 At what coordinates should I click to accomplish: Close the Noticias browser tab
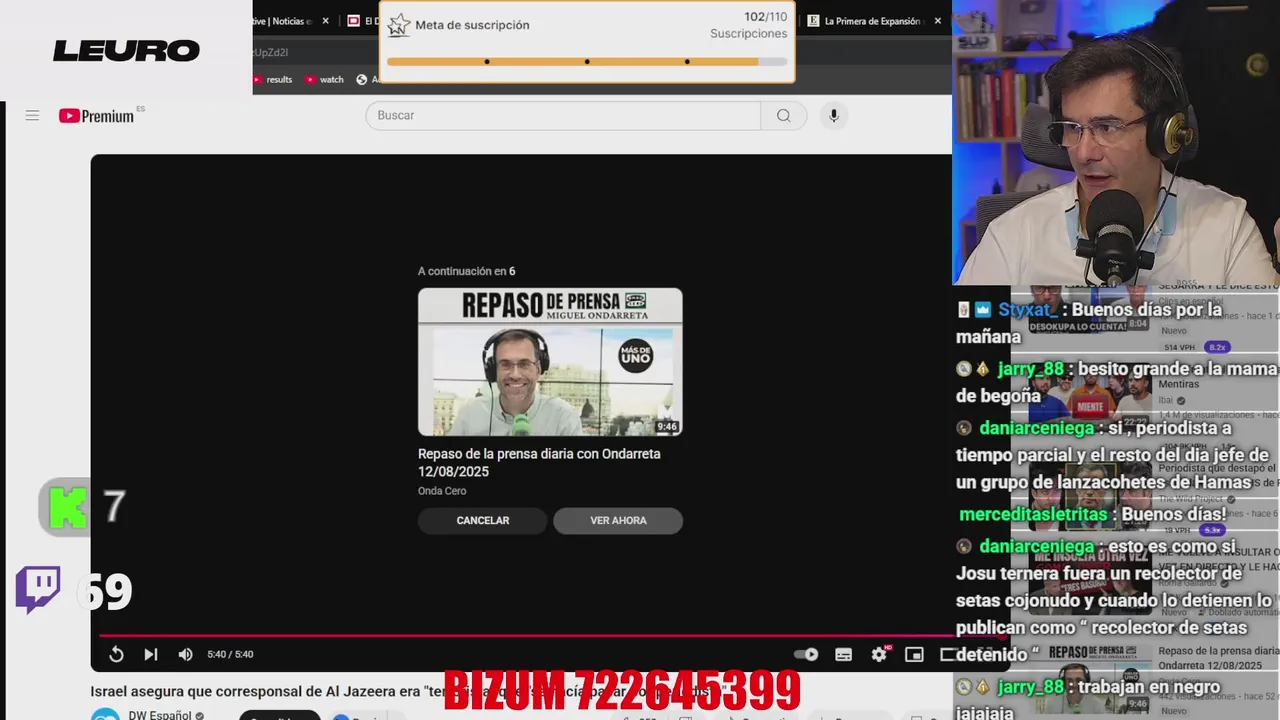(325, 21)
